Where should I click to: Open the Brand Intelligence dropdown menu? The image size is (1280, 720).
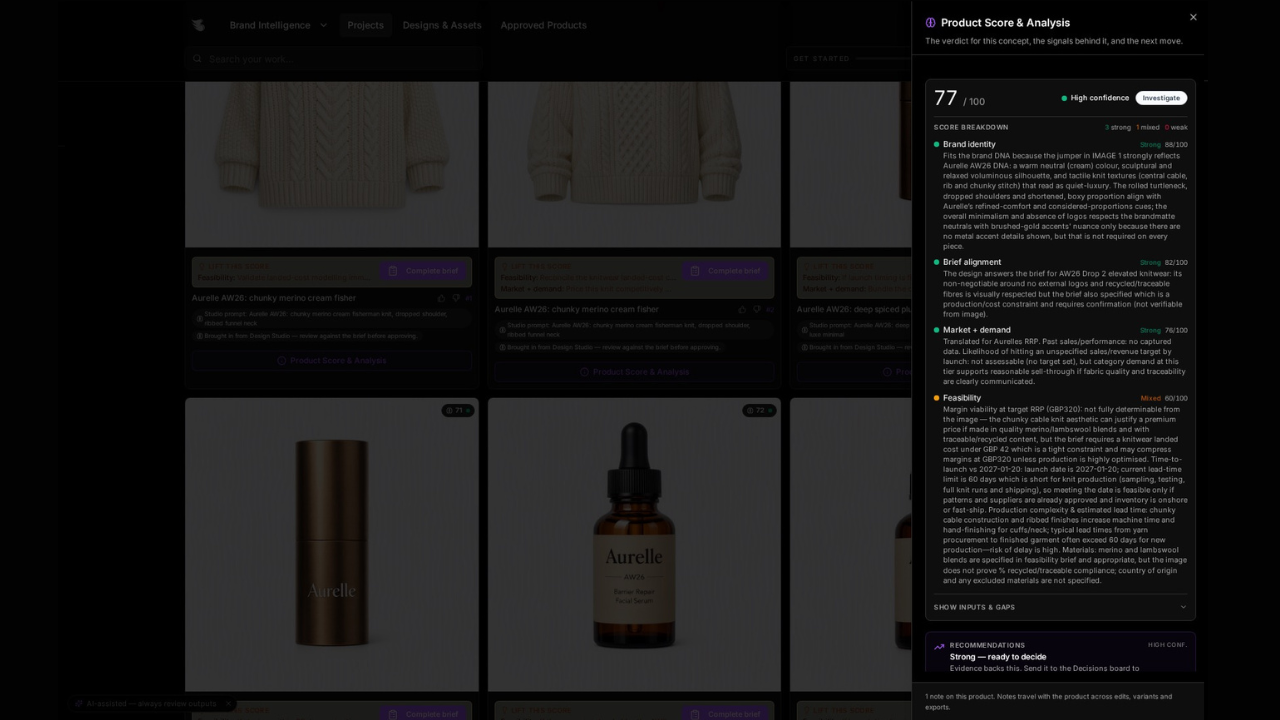(278, 25)
